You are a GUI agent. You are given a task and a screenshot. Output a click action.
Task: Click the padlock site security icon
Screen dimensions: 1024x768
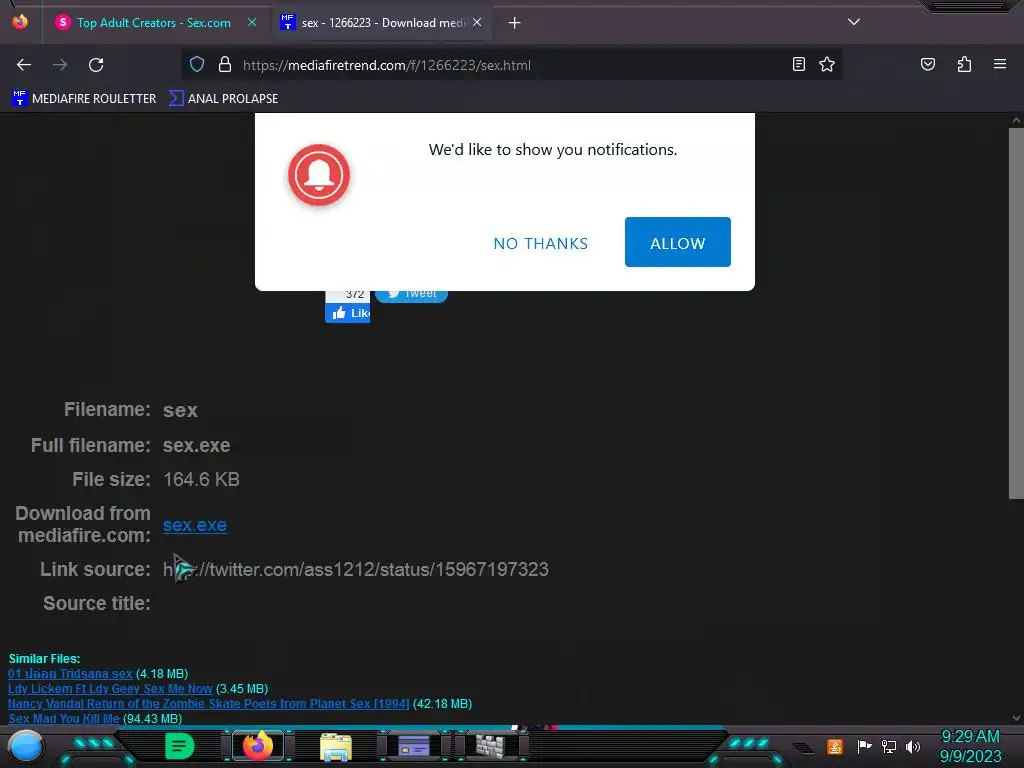click(225, 65)
